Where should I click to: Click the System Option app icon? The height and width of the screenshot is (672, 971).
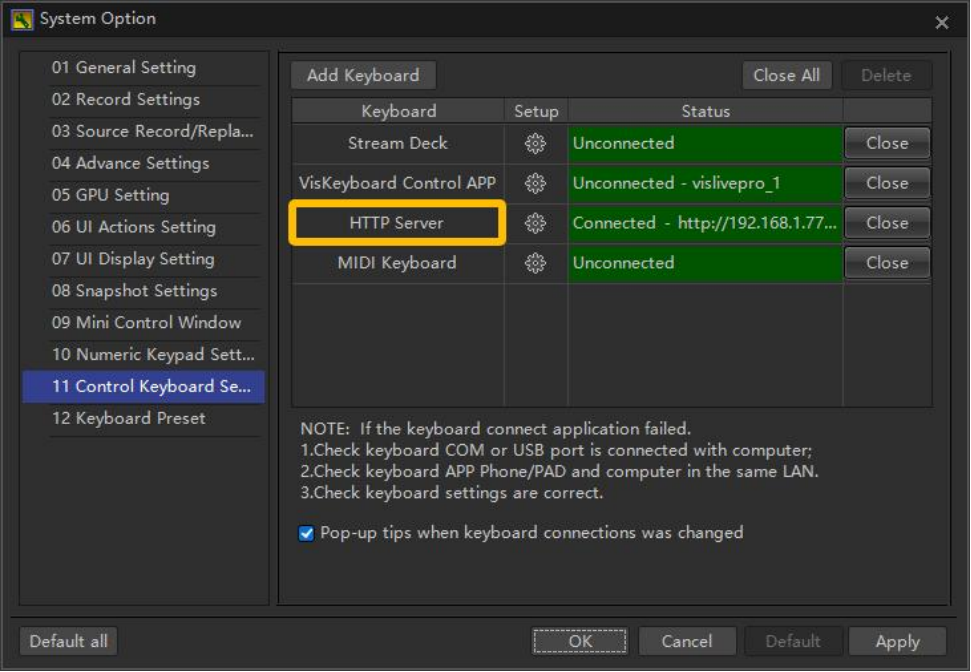pos(22,19)
